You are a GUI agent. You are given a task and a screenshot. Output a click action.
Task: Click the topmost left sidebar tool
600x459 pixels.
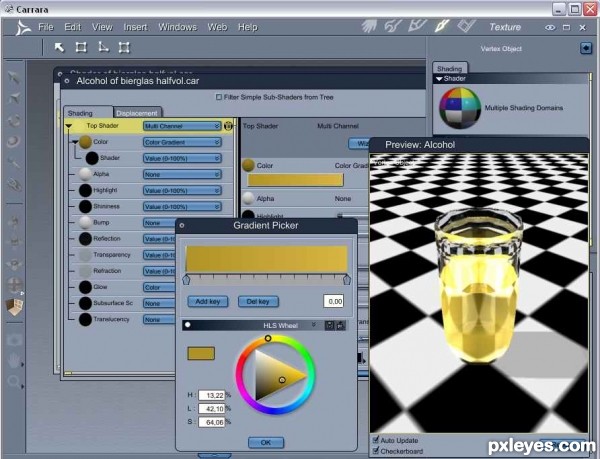click(14, 77)
